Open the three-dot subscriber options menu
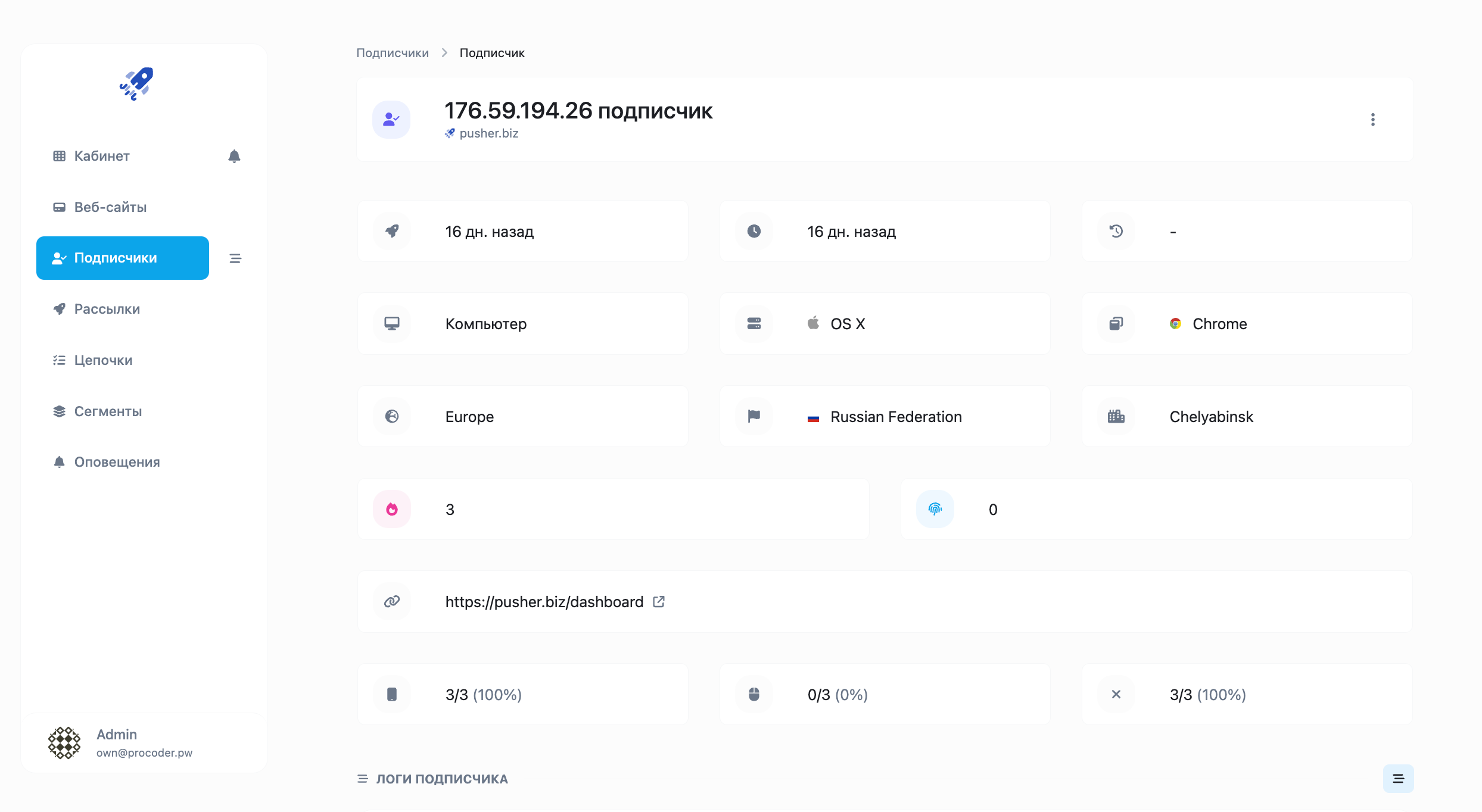 1372,120
